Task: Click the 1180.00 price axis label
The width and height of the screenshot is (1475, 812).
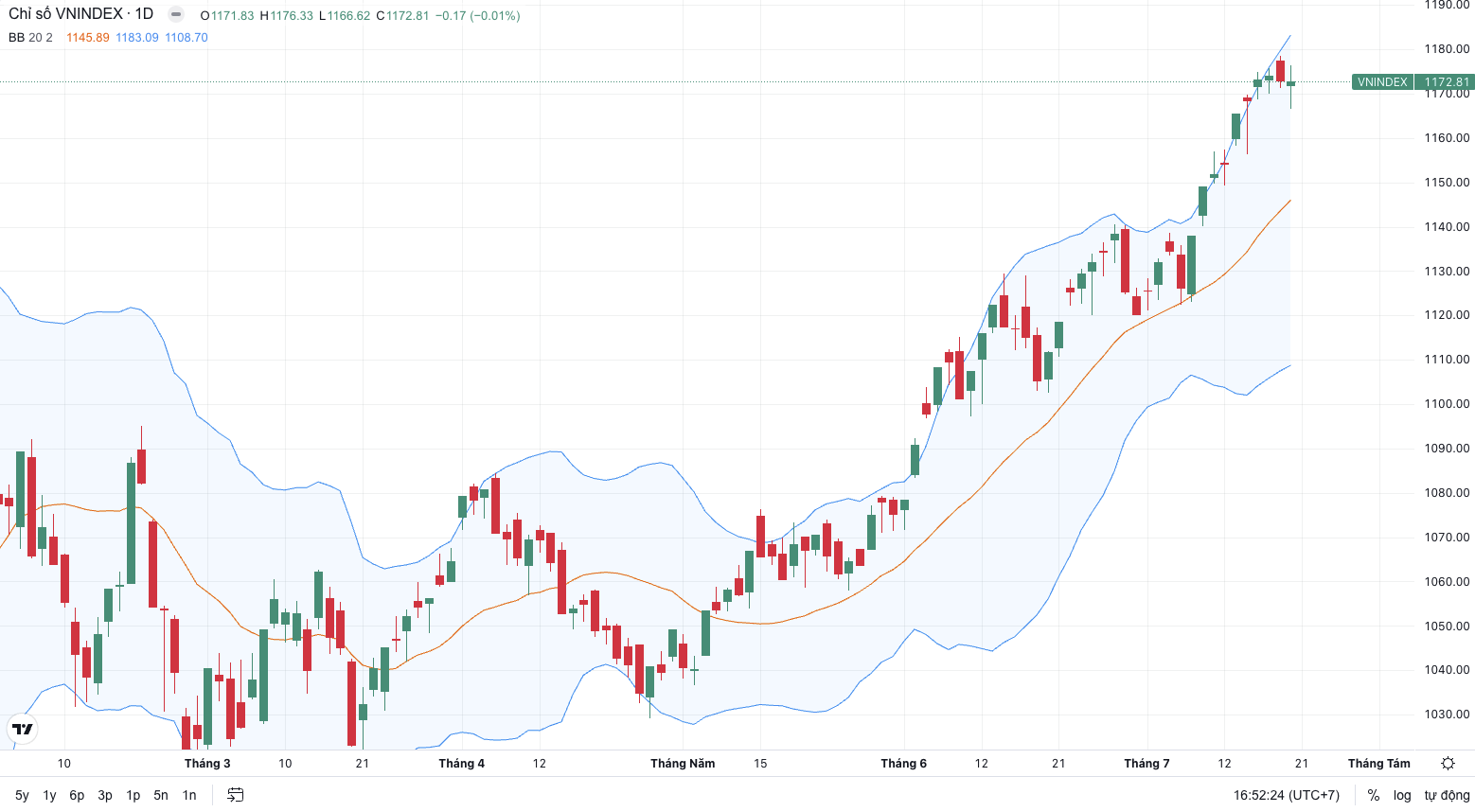Action: pyautogui.click(x=1448, y=49)
